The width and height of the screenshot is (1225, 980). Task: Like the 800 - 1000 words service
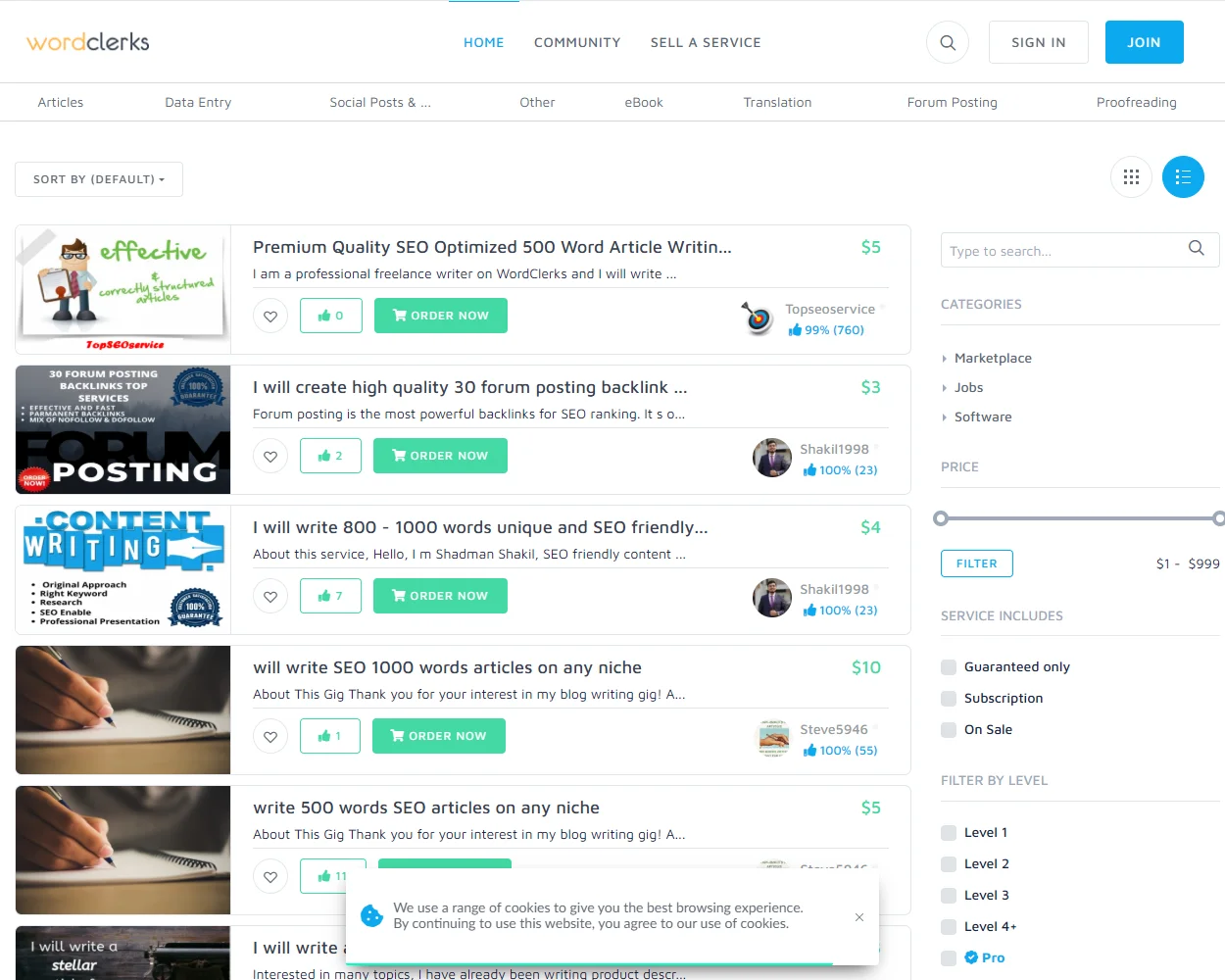(x=330, y=596)
